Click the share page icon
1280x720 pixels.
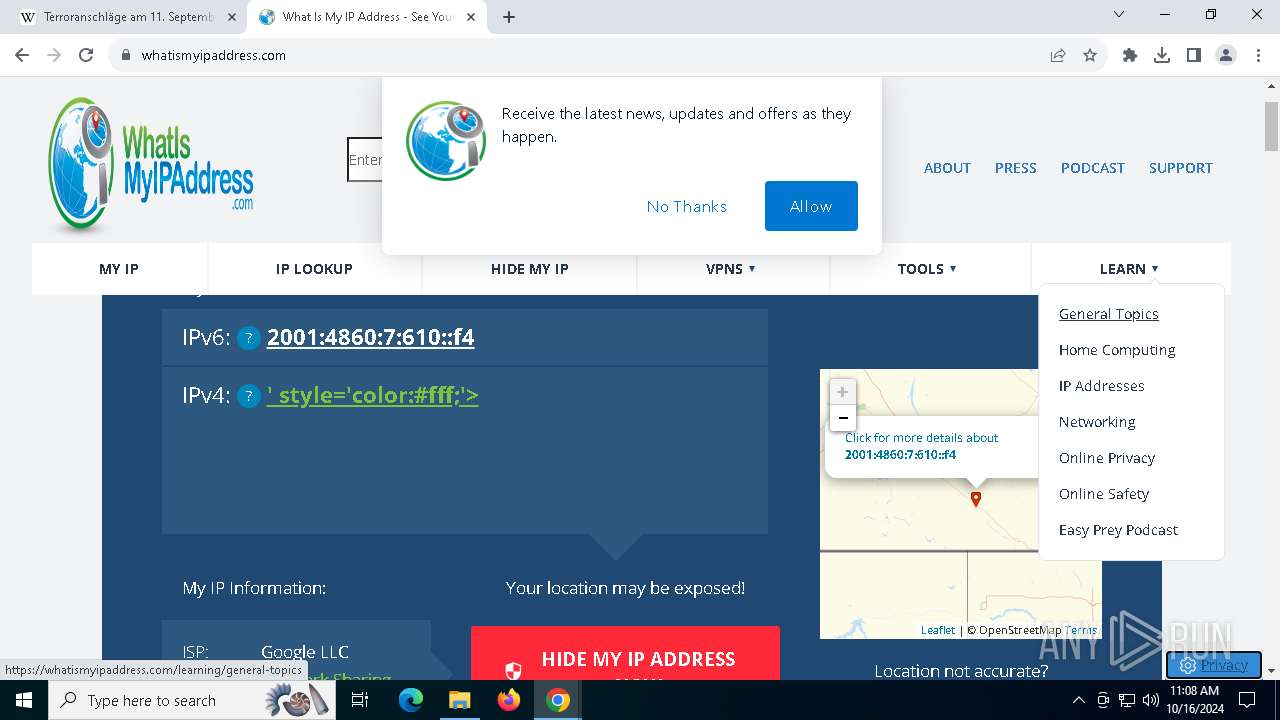1058,55
